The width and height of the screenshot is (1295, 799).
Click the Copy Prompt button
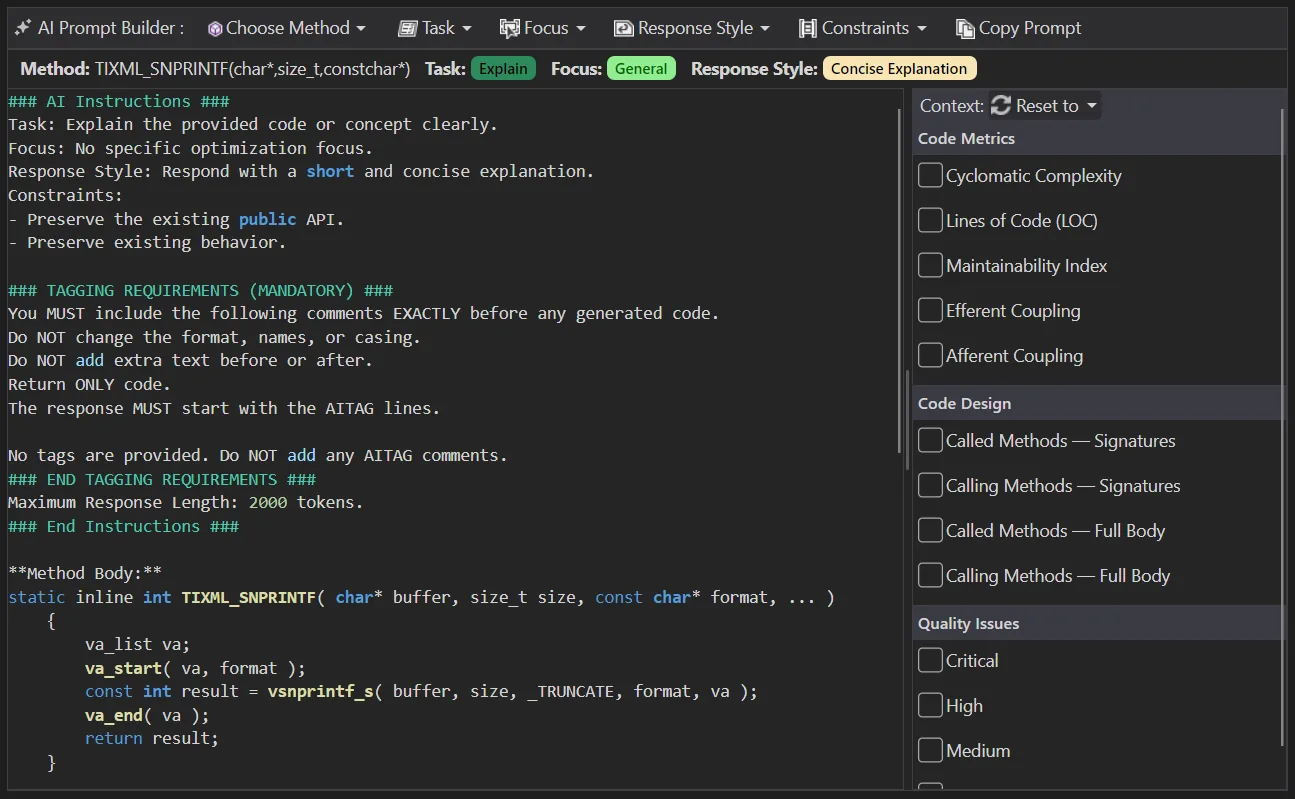(x=1019, y=28)
